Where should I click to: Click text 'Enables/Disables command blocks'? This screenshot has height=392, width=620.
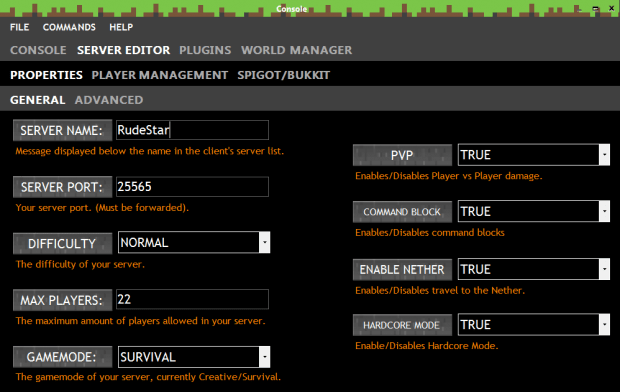coord(430,233)
